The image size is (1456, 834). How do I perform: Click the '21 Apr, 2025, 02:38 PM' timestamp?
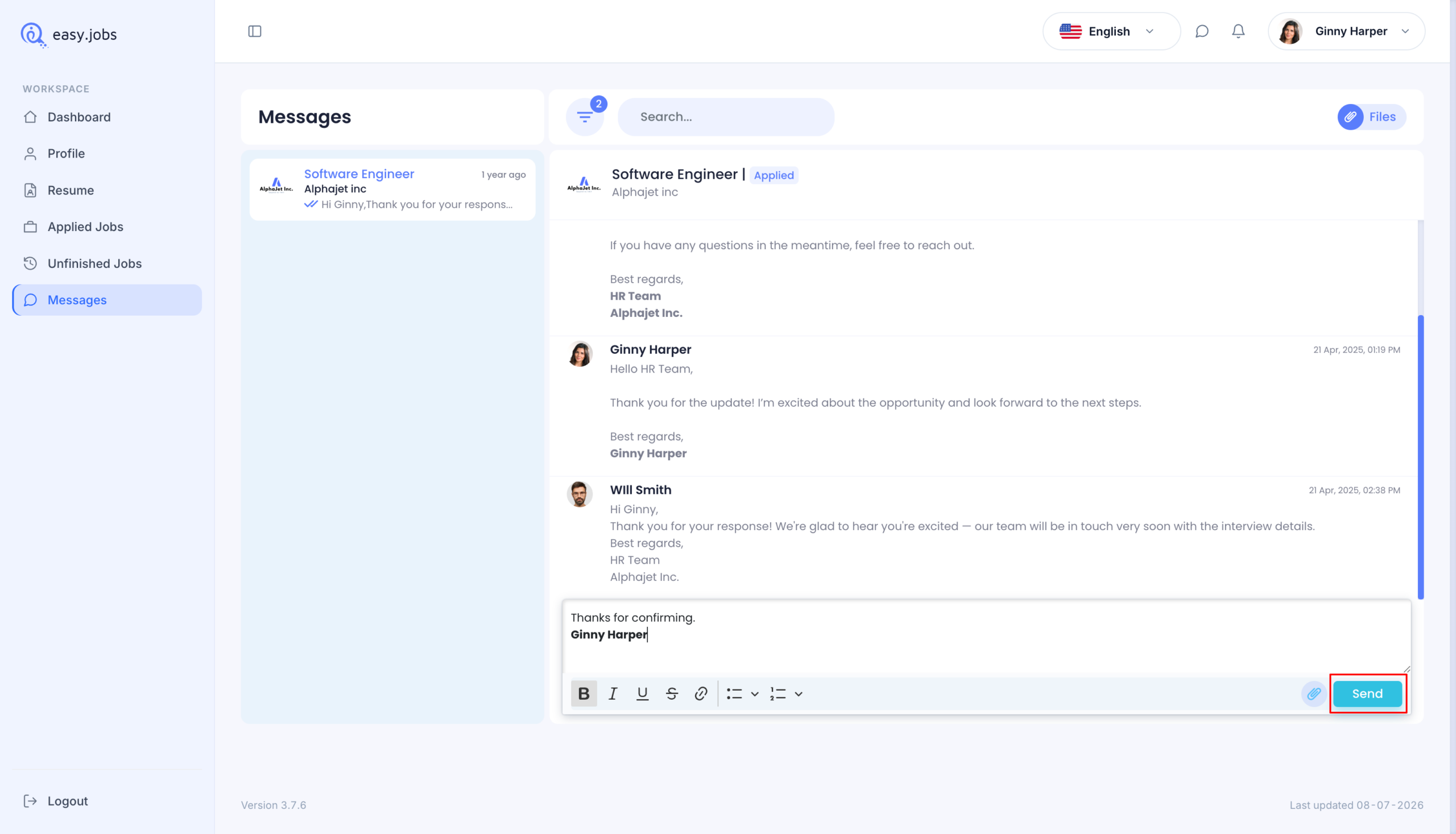click(x=1354, y=490)
